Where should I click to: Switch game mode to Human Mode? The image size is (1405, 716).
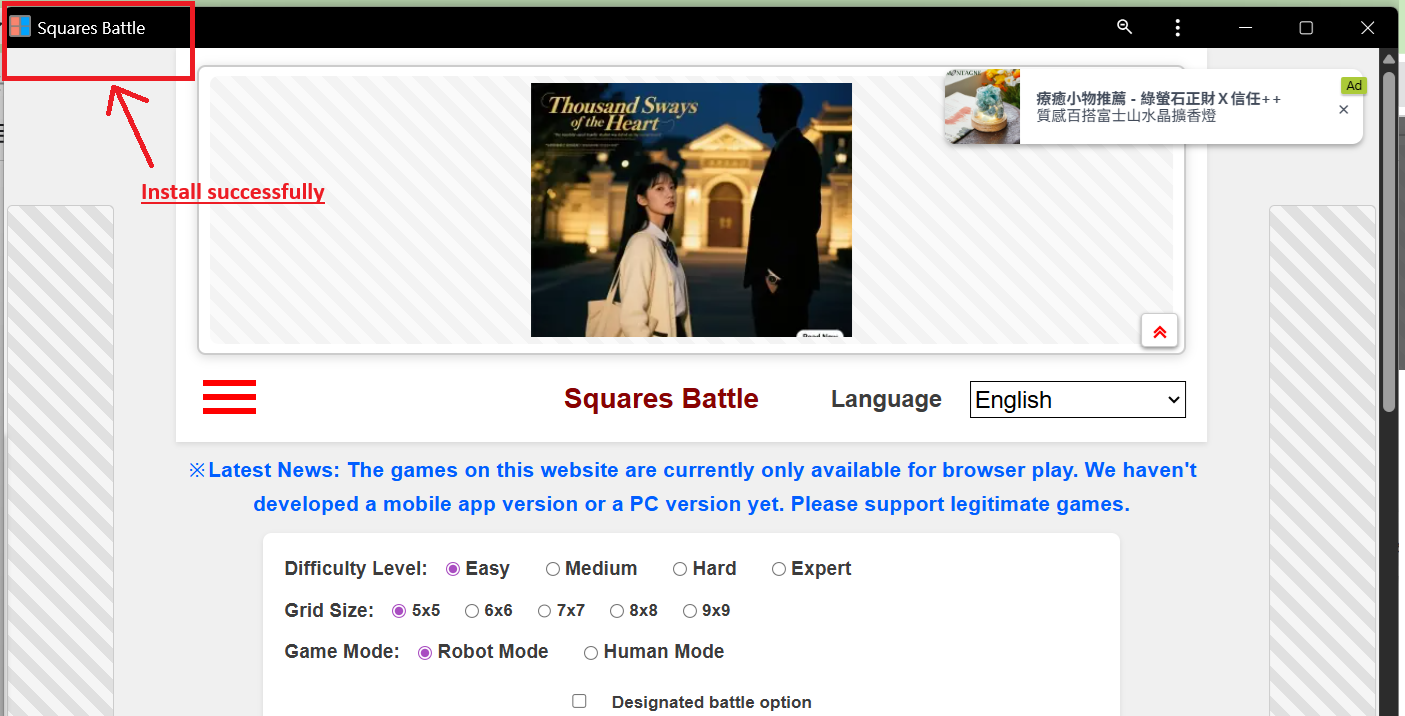[x=591, y=652]
